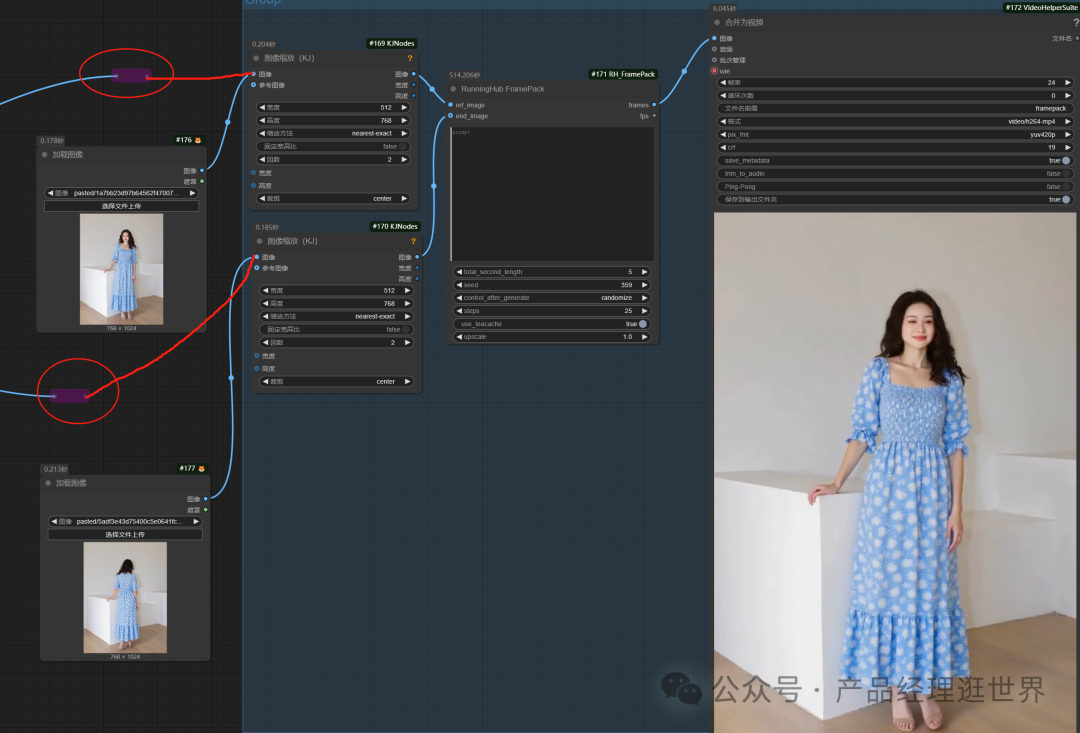
Task: Click the FramePack prompt text area
Action: pos(552,194)
